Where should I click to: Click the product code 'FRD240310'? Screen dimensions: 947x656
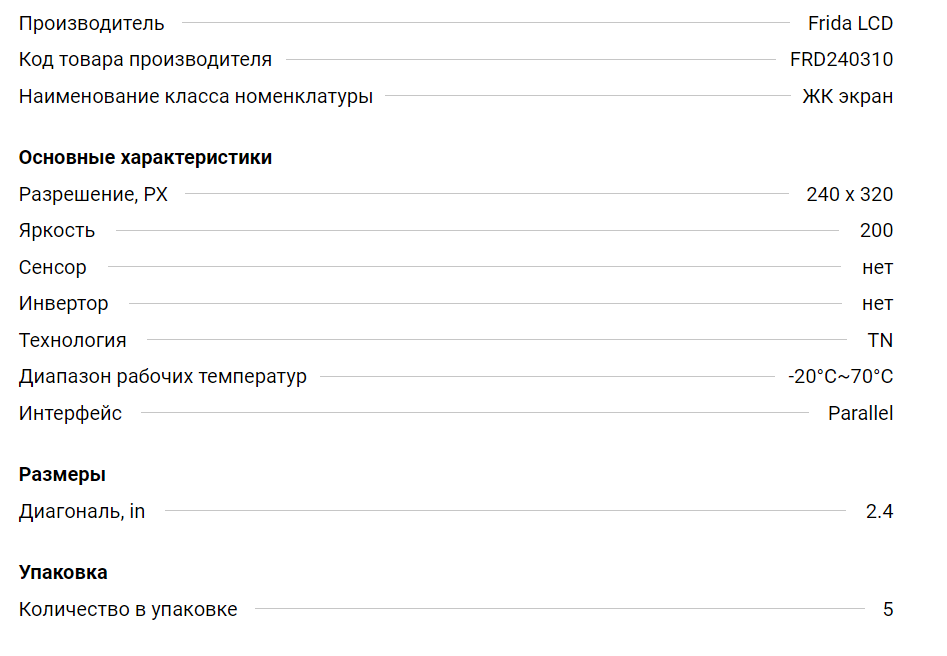pyautogui.click(x=841, y=59)
